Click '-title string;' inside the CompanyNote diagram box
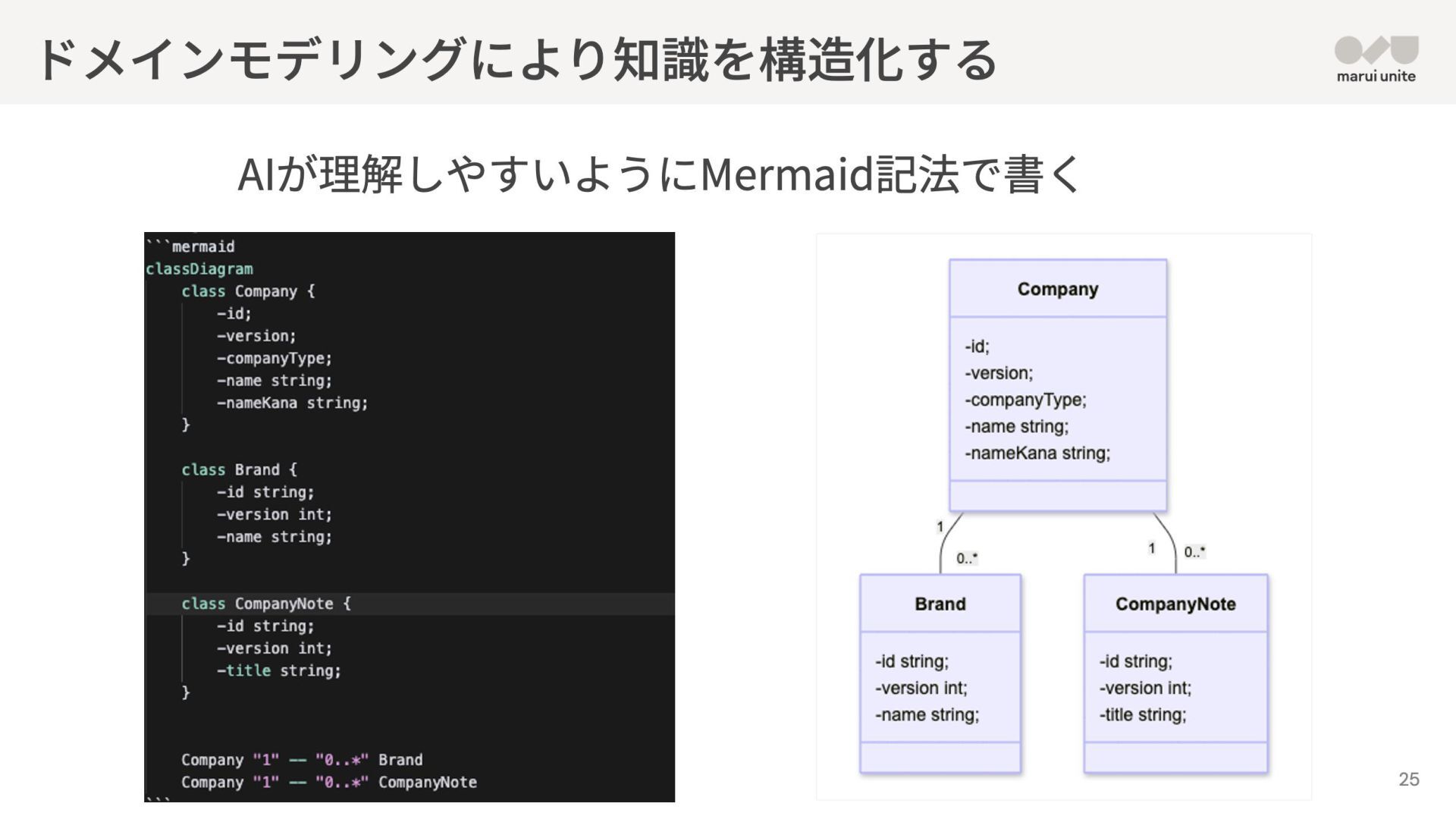This screenshot has width=1456, height=819. pyautogui.click(x=1142, y=714)
